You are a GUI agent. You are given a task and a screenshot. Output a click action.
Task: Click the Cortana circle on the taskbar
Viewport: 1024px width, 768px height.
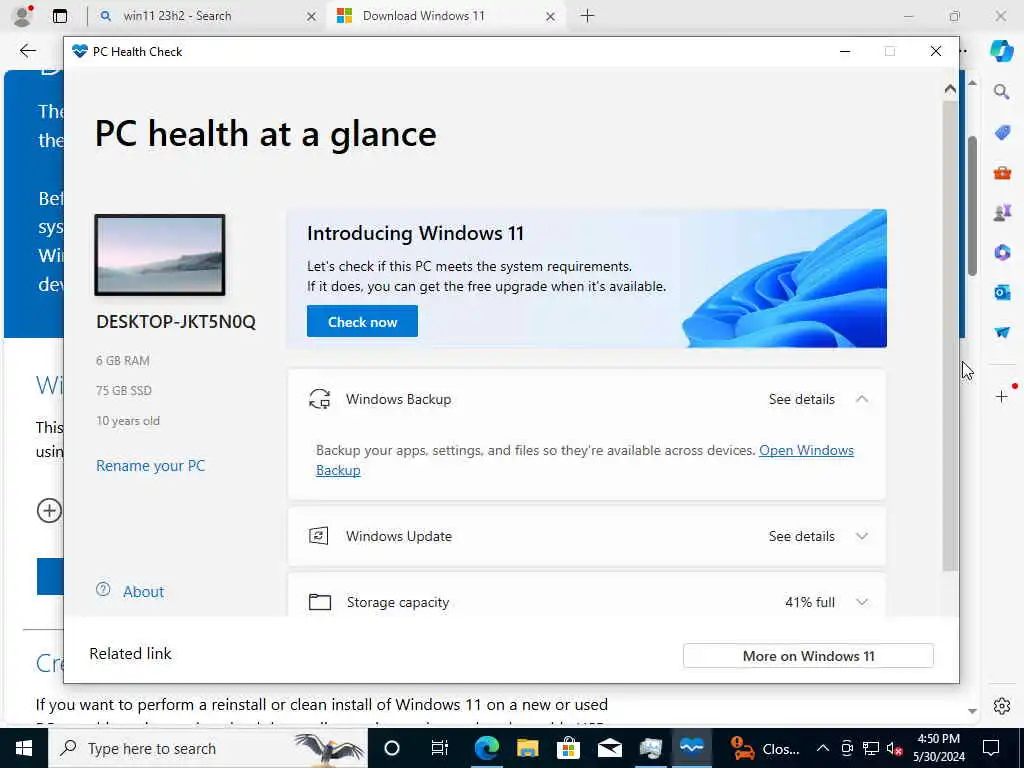(392, 748)
